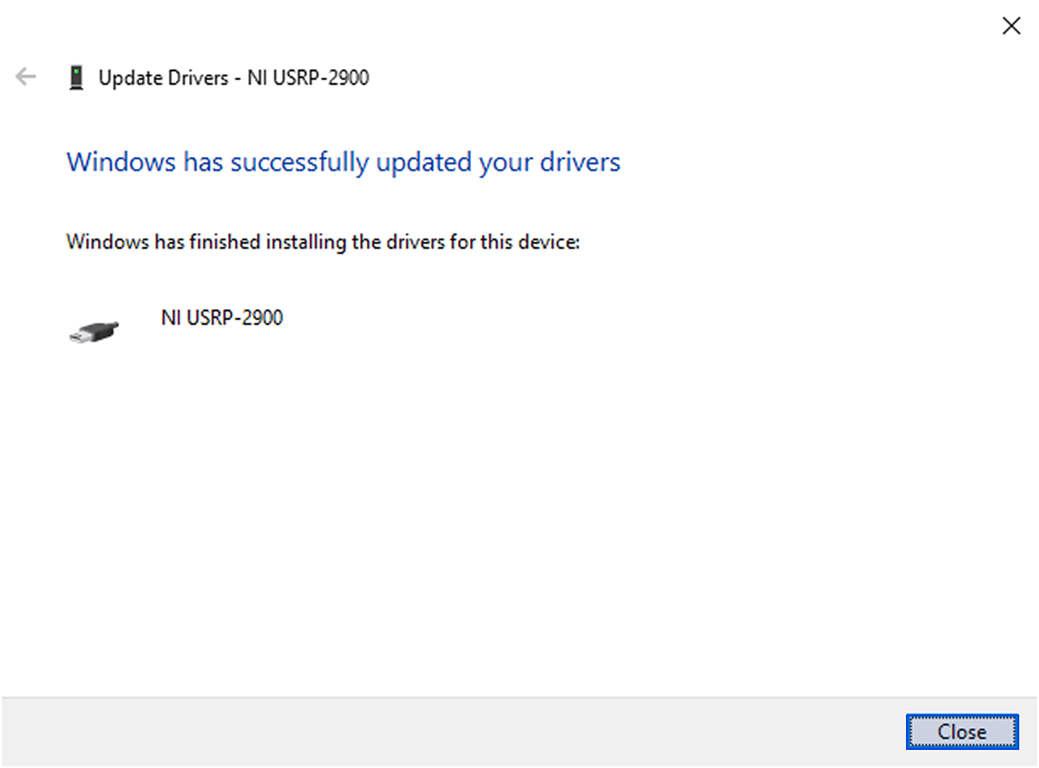Click NI USRP-2900 in the window title
The height and width of the screenshot is (768, 1039).
click(308, 77)
